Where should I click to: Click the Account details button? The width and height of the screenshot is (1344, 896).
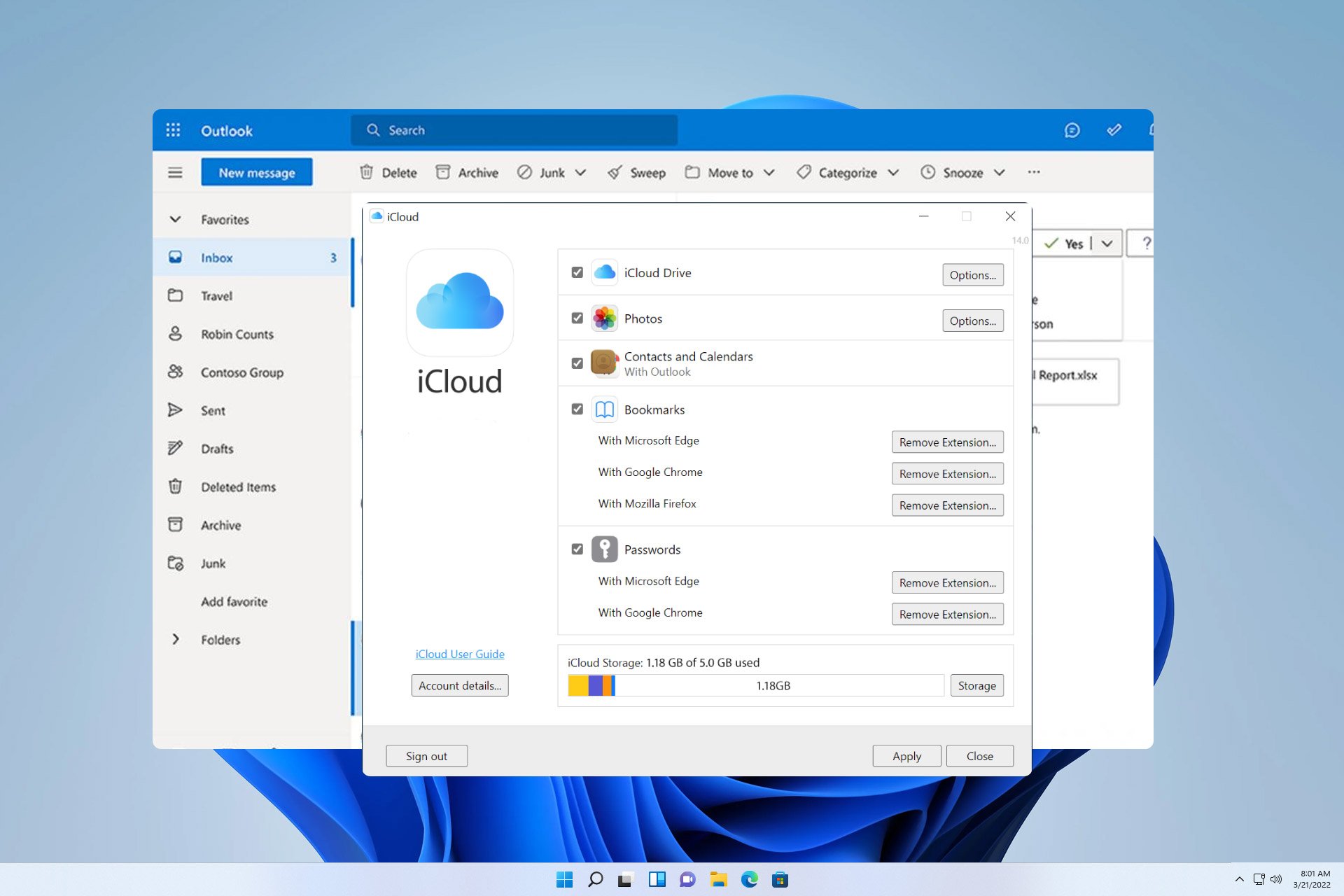click(460, 685)
